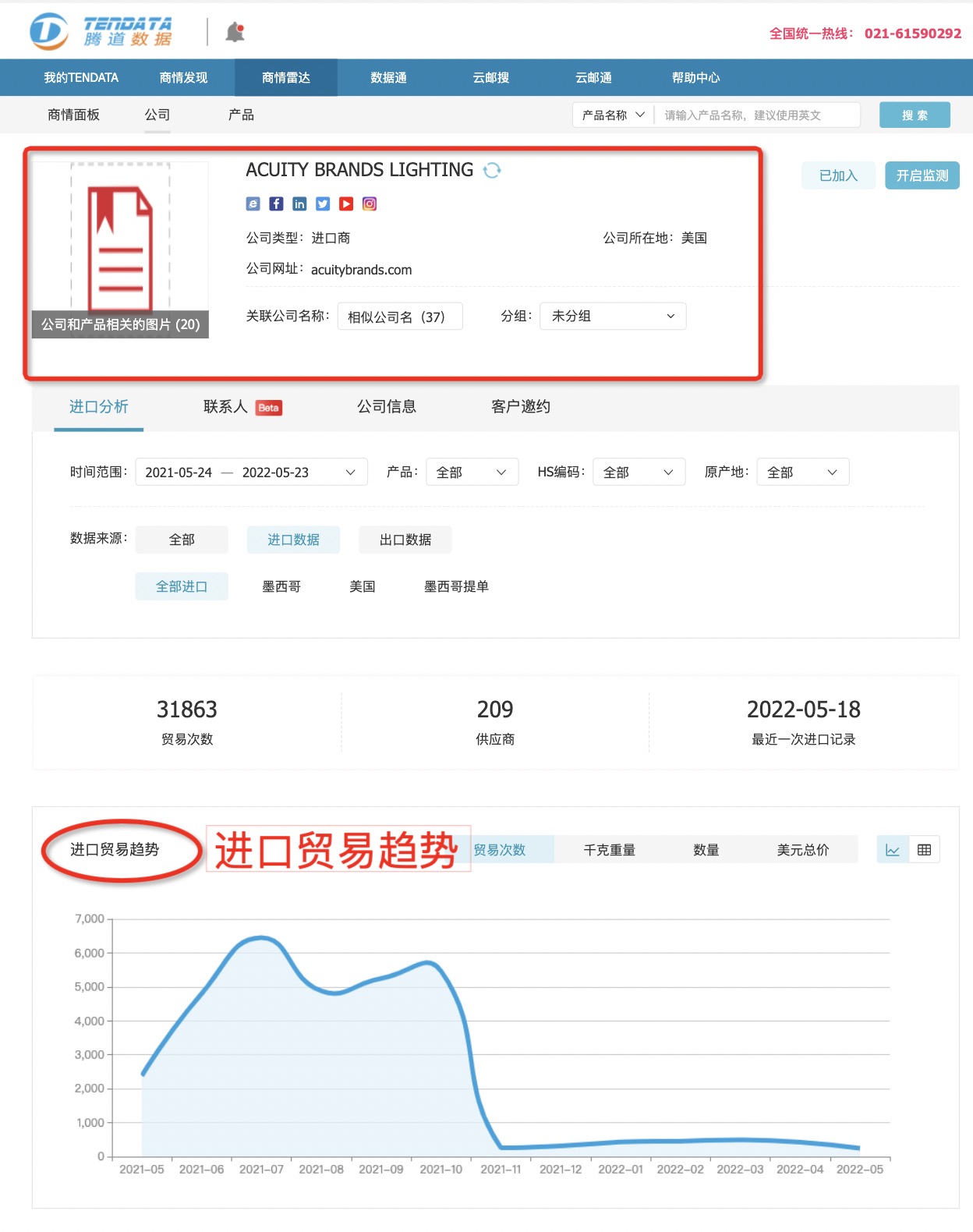Select 墨西哥 import filter

click(281, 586)
